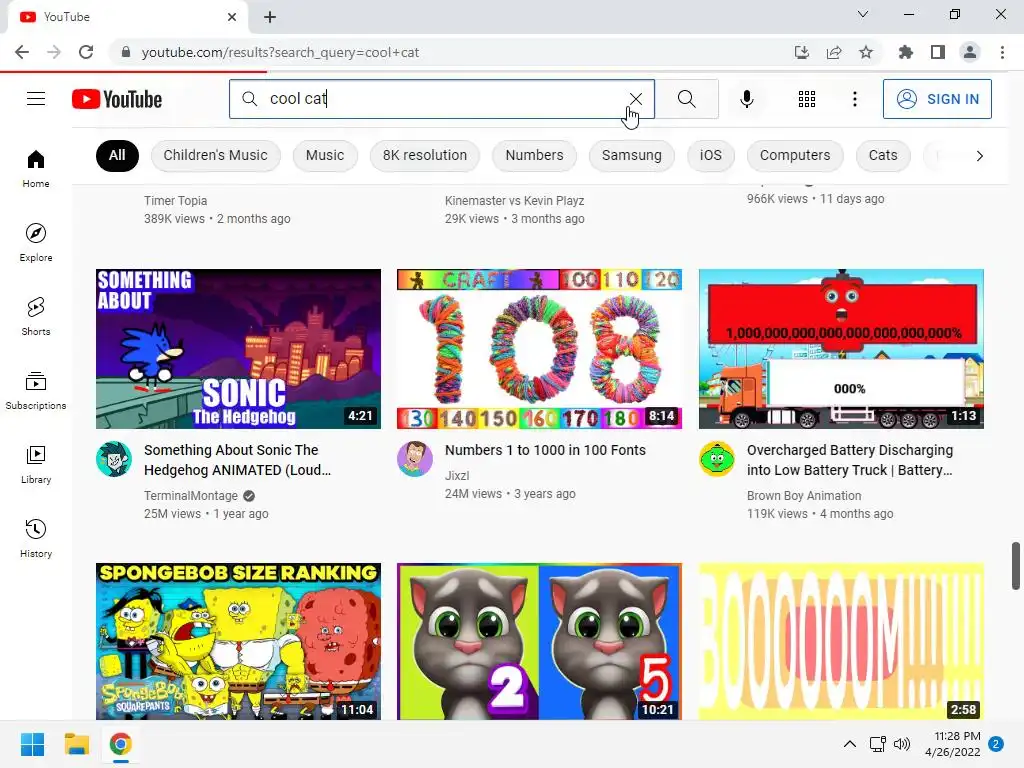Click the Chrome address bar URL

pos(280,52)
